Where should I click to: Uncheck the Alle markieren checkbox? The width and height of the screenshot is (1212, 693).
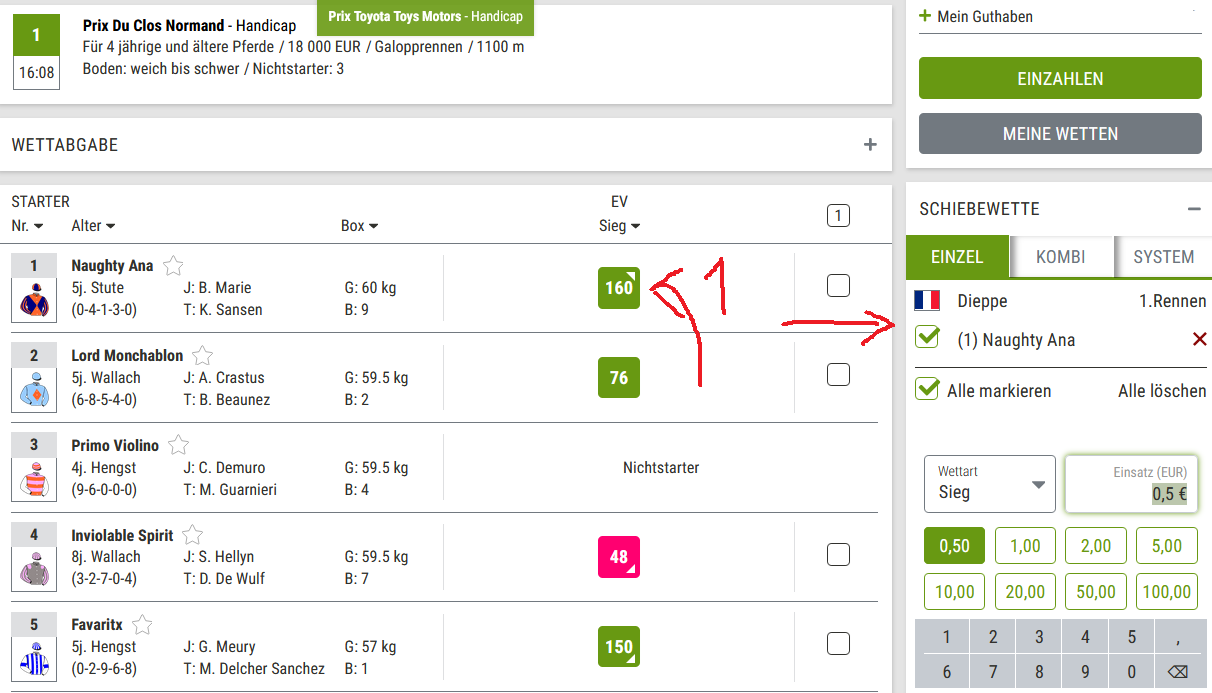coord(927,389)
